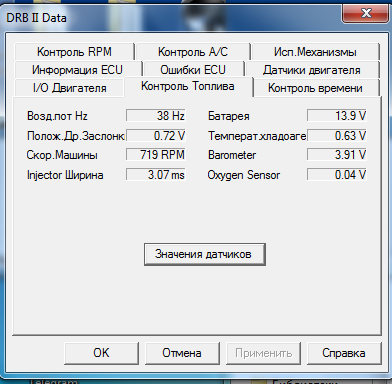The image size is (392, 384).
Task: Click the Скор.Машины label
Action: [x=62, y=155]
